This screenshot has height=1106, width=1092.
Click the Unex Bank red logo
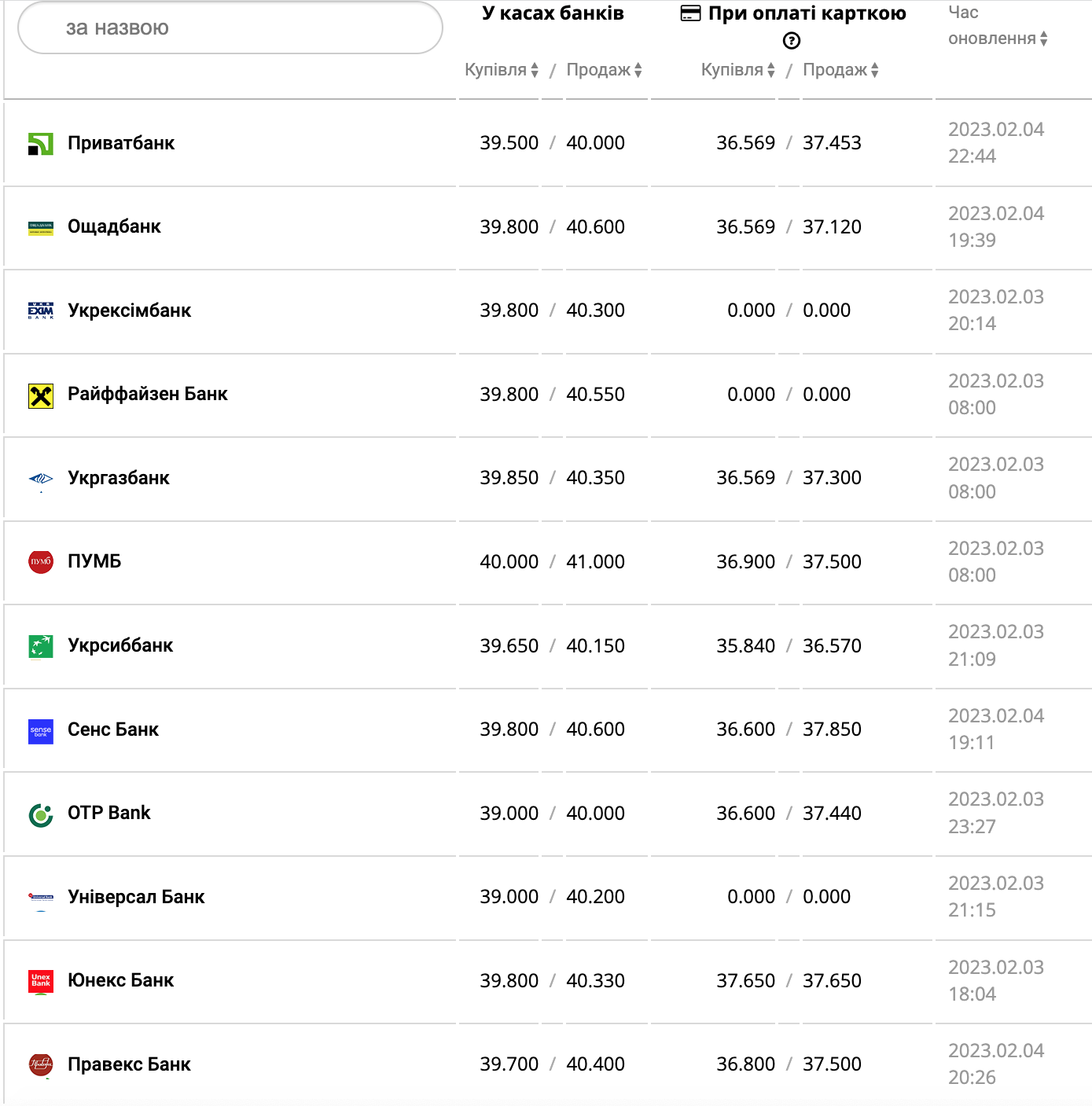(x=41, y=982)
